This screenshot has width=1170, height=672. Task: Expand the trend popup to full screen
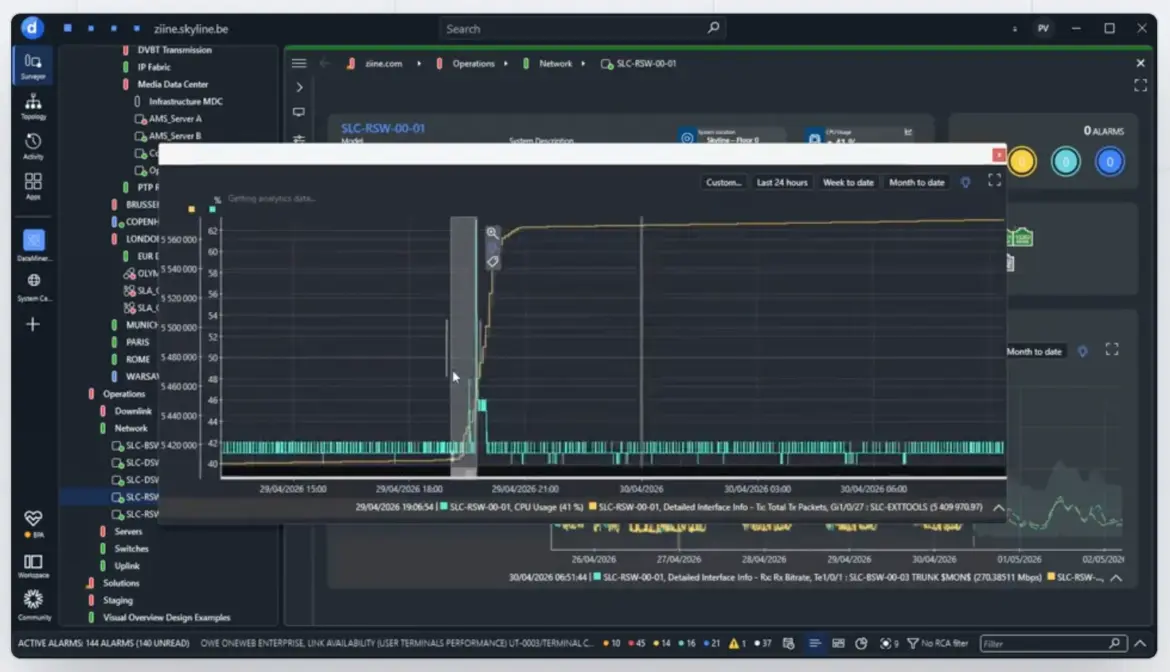(x=995, y=181)
